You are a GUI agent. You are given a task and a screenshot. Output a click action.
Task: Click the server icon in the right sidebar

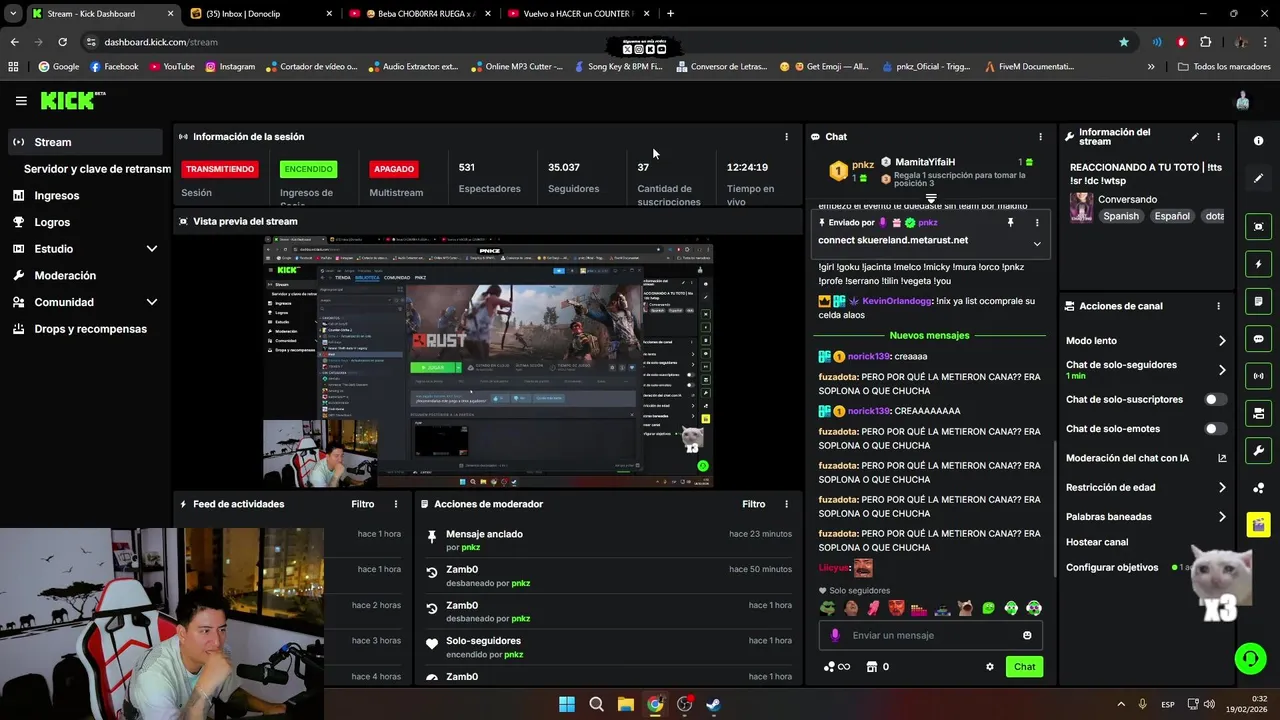[x=1259, y=413]
